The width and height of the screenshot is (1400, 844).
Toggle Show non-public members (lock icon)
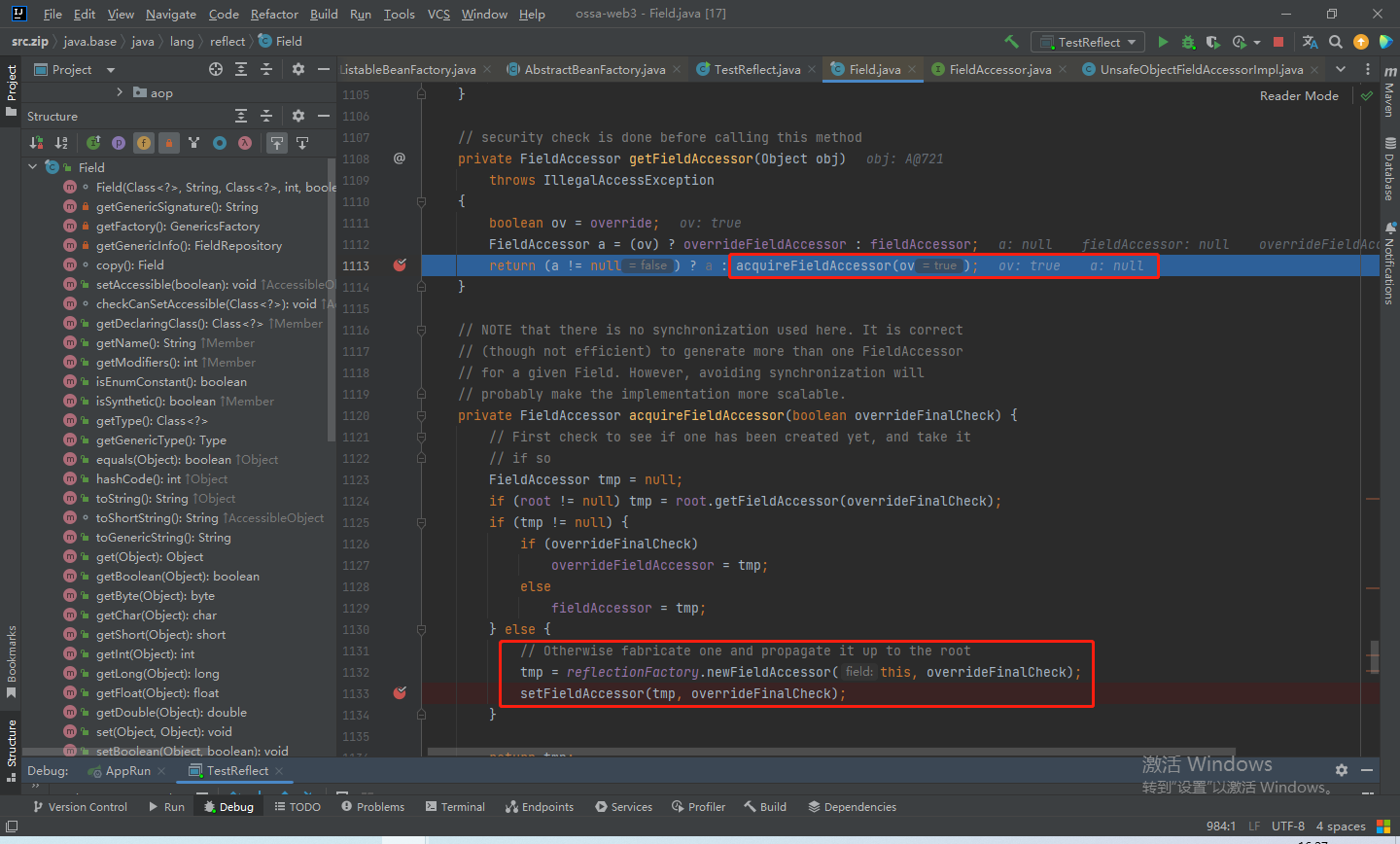pyautogui.click(x=169, y=143)
